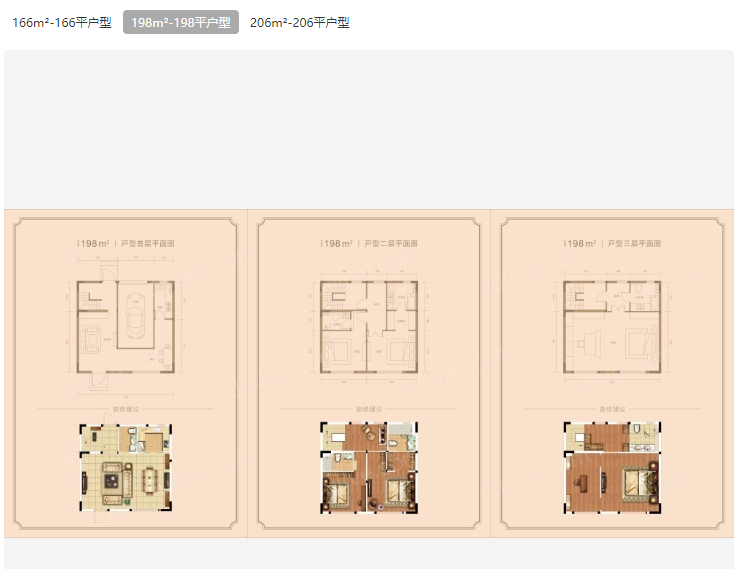
Task: Click the 装修建议 label under third floor plan
Action: [x=612, y=408]
